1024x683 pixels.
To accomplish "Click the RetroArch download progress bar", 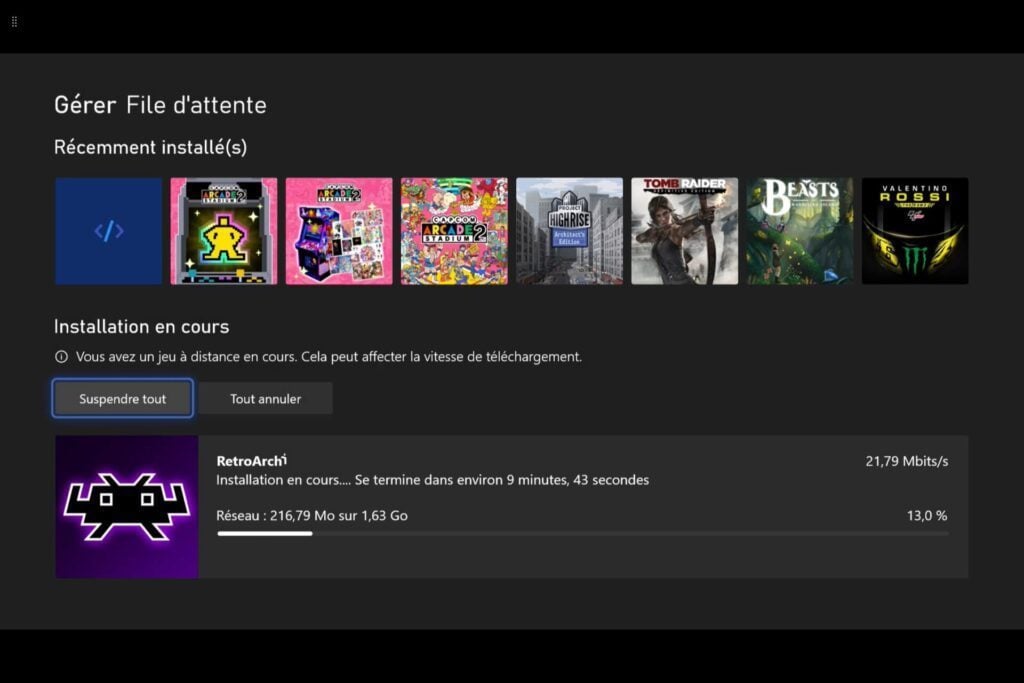I will [x=583, y=533].
